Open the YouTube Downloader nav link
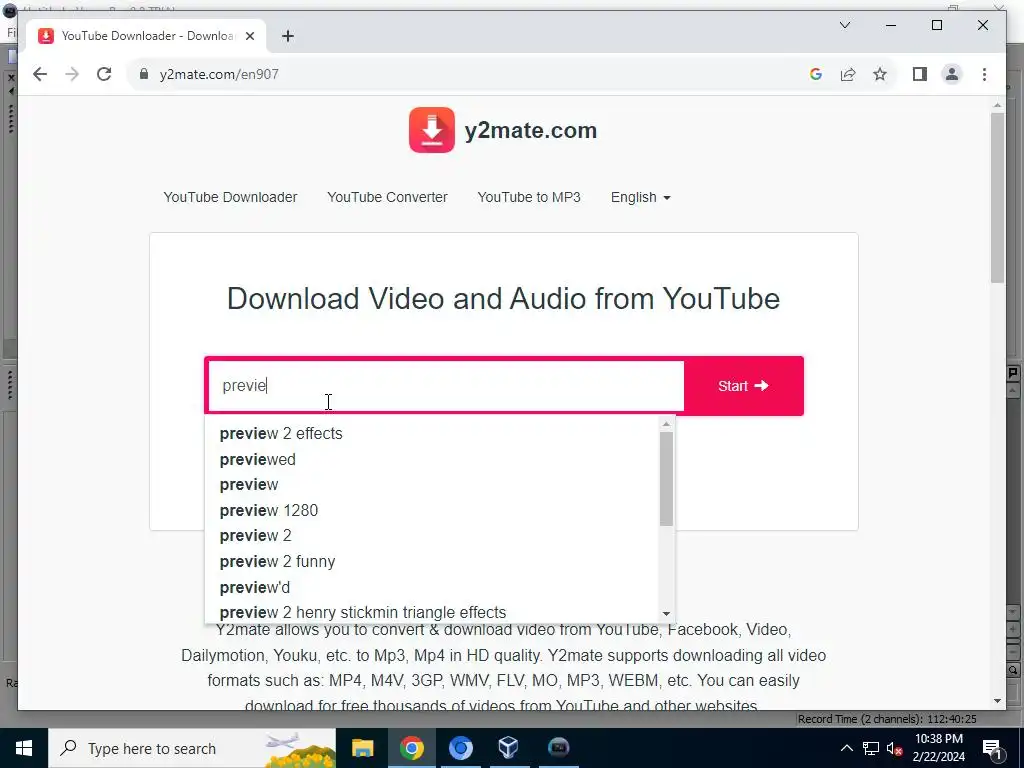 click(230, 197)
